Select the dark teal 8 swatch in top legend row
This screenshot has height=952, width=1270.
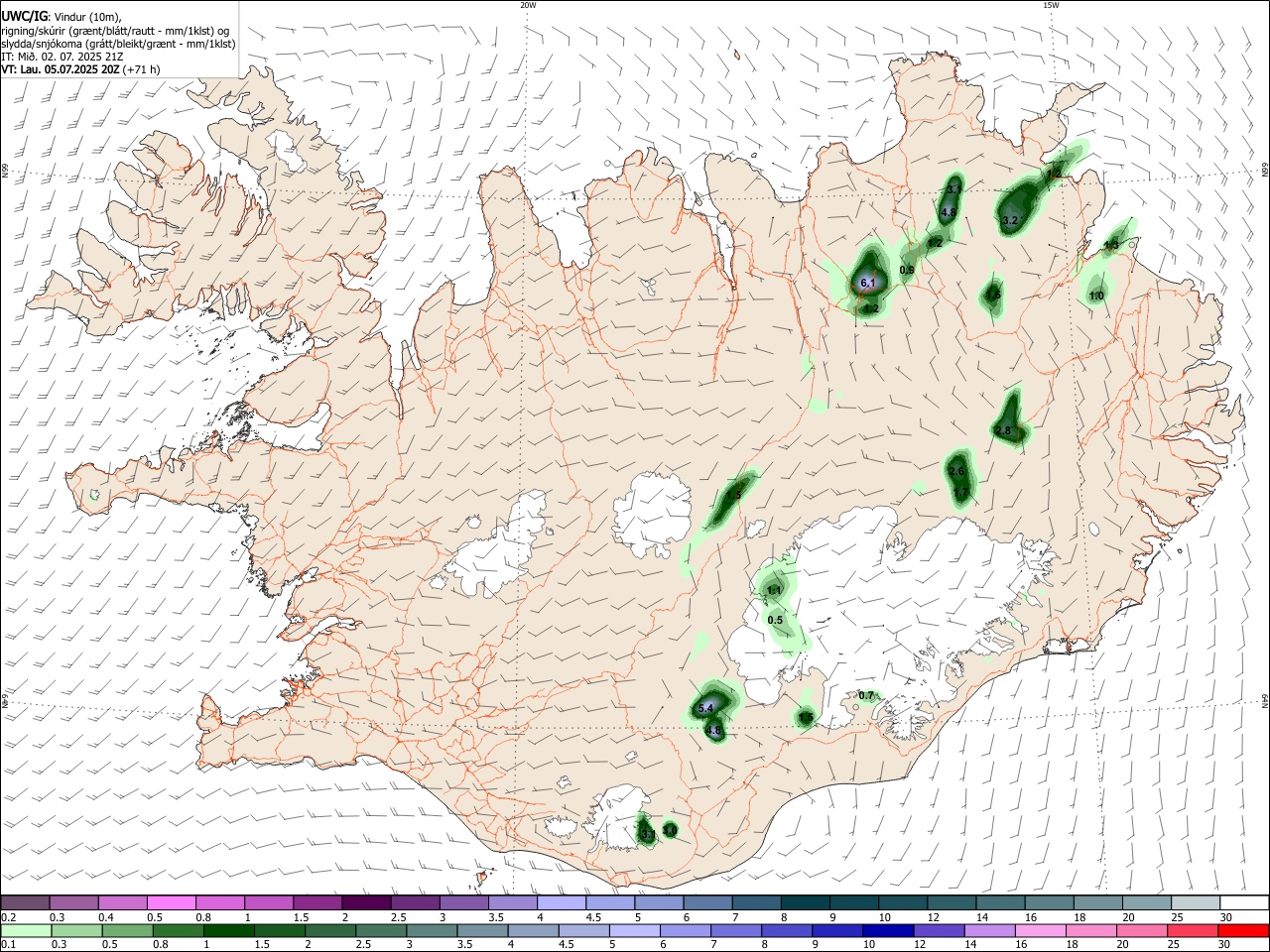click(x=804, y=902)
